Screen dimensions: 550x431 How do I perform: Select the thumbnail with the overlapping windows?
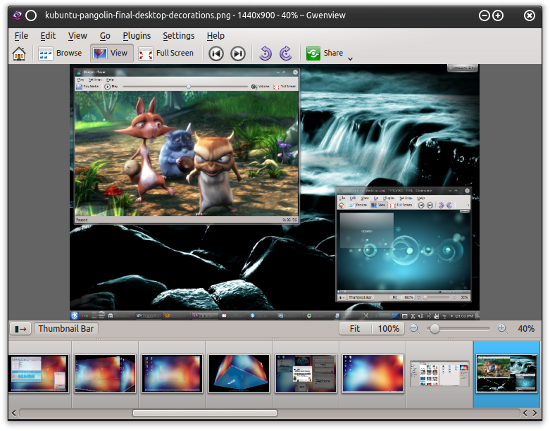point(306,373)
